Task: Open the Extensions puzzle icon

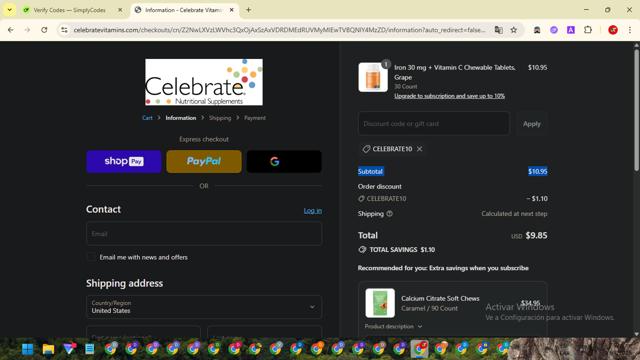Action: 588,30
